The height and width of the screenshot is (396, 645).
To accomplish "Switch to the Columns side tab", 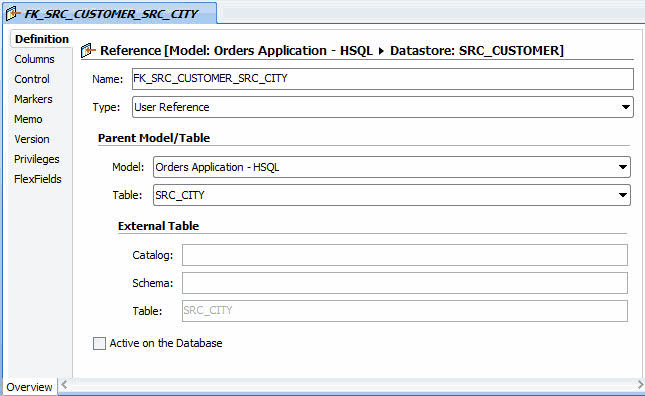I will pyautogui.click(x=34, y=59).
